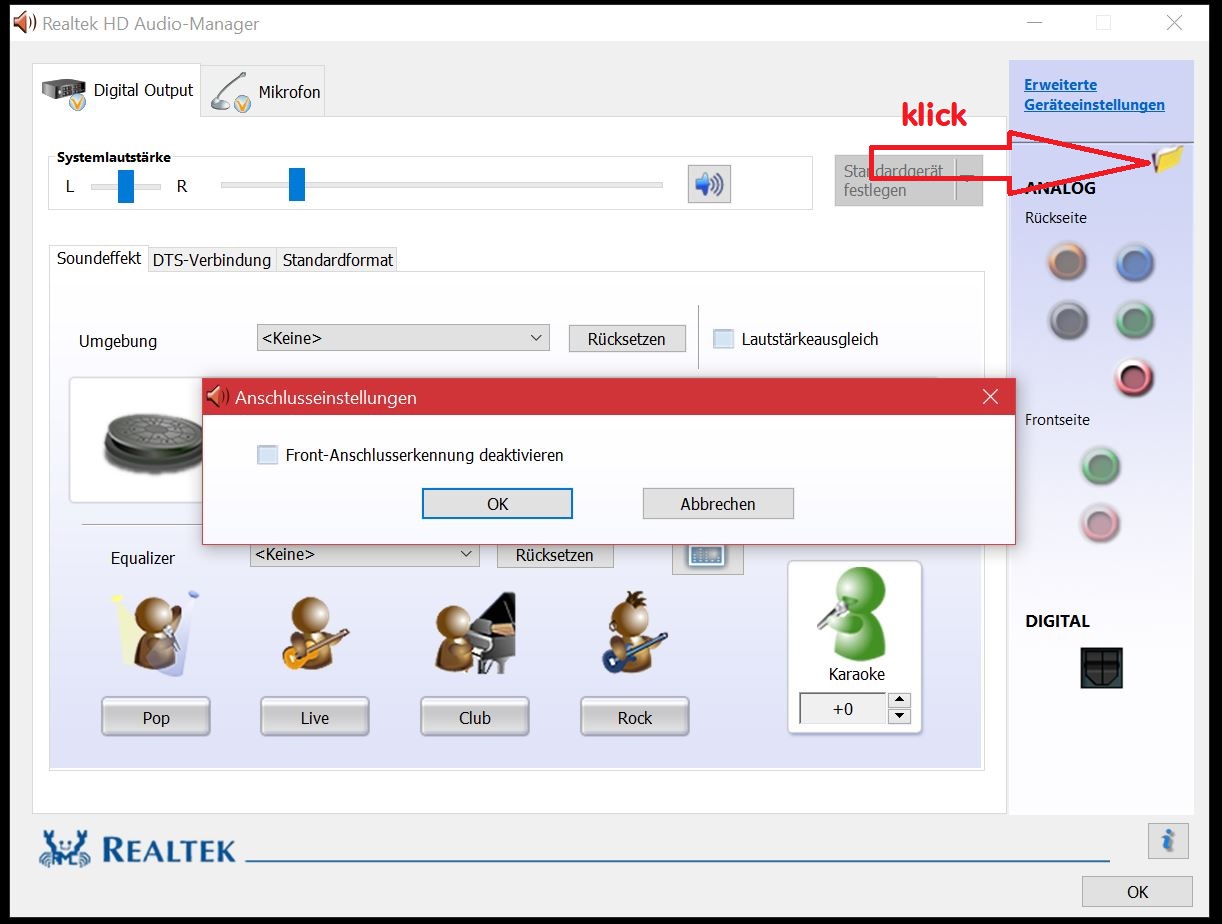Switch to the Mikrofon tab

click(x=263, y=91)
